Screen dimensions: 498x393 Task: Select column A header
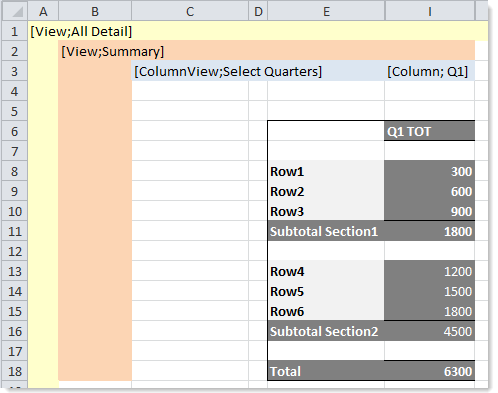[x=43, y=12]
